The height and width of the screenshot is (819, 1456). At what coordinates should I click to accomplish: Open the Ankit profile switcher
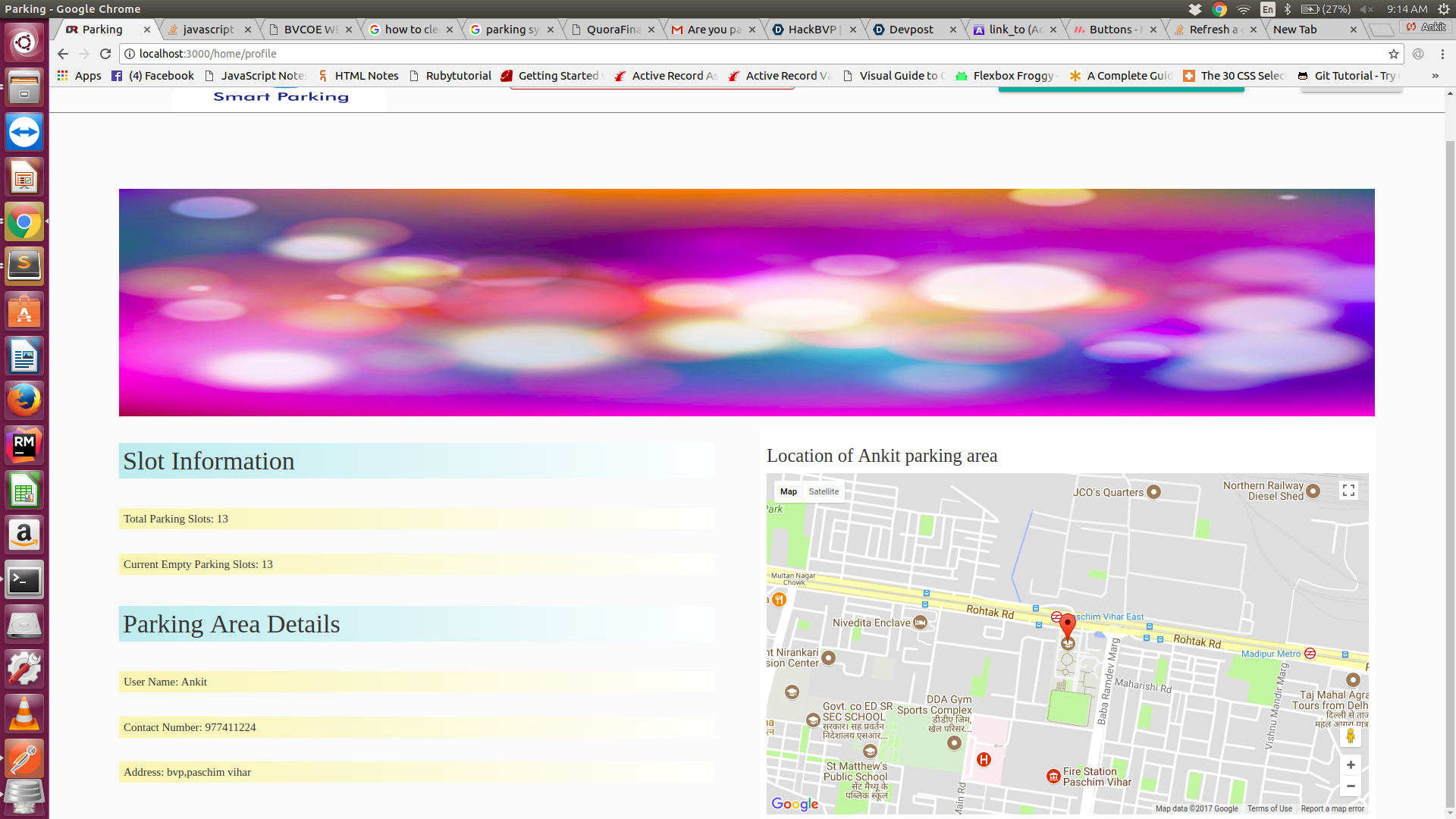coord(1426,27)
